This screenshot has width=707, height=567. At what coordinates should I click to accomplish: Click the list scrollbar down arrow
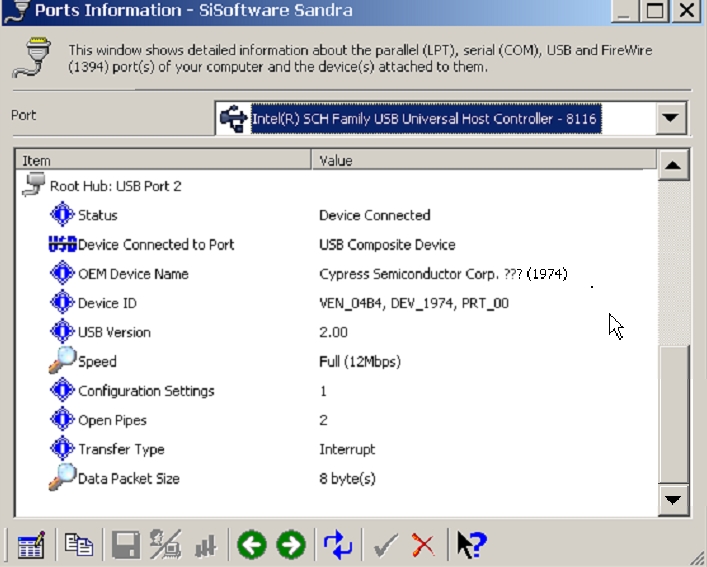click(673, 499)
